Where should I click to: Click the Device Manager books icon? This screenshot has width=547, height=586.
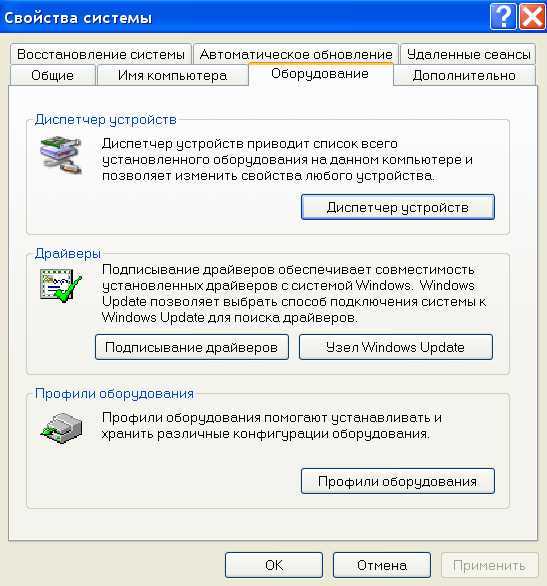[61, 155]
